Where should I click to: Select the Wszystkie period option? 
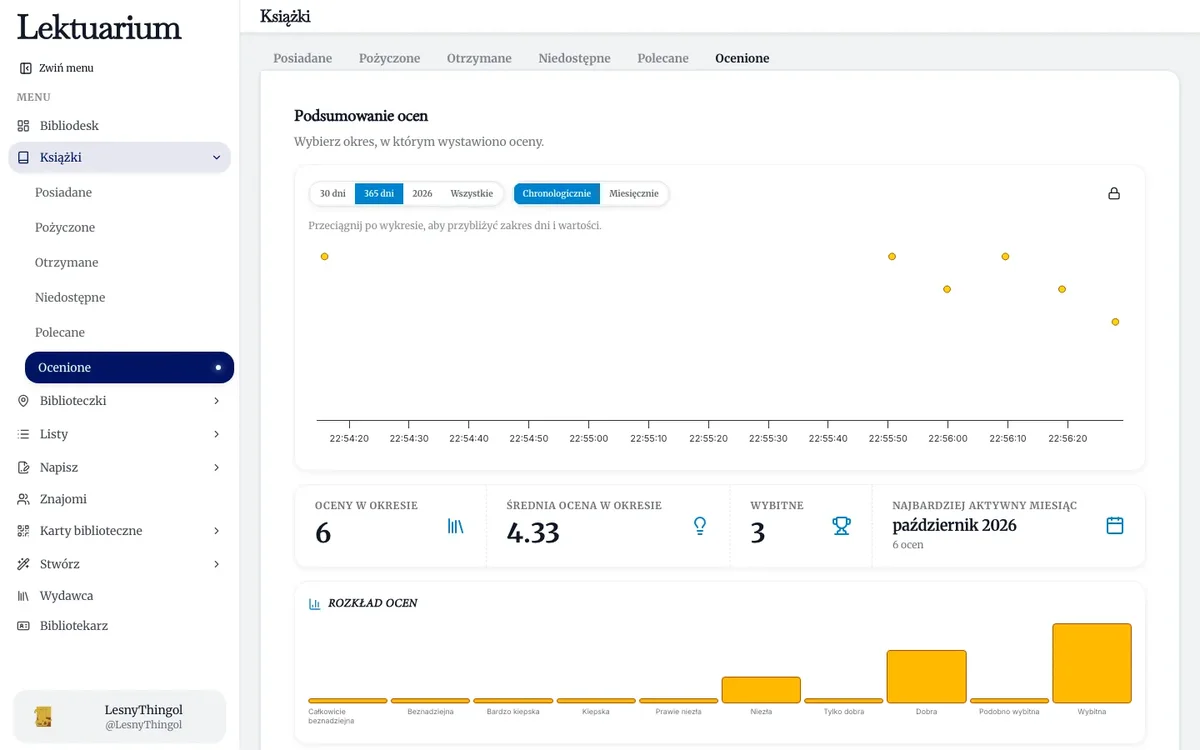pyautogui.click(x=472, y=194)
